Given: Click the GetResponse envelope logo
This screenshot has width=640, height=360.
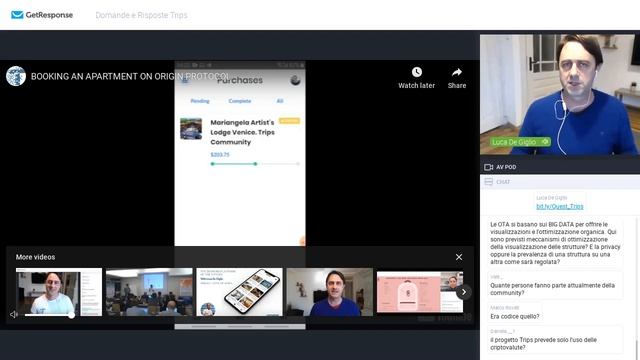Looking at the screenshot, I should tap(17, 15).
